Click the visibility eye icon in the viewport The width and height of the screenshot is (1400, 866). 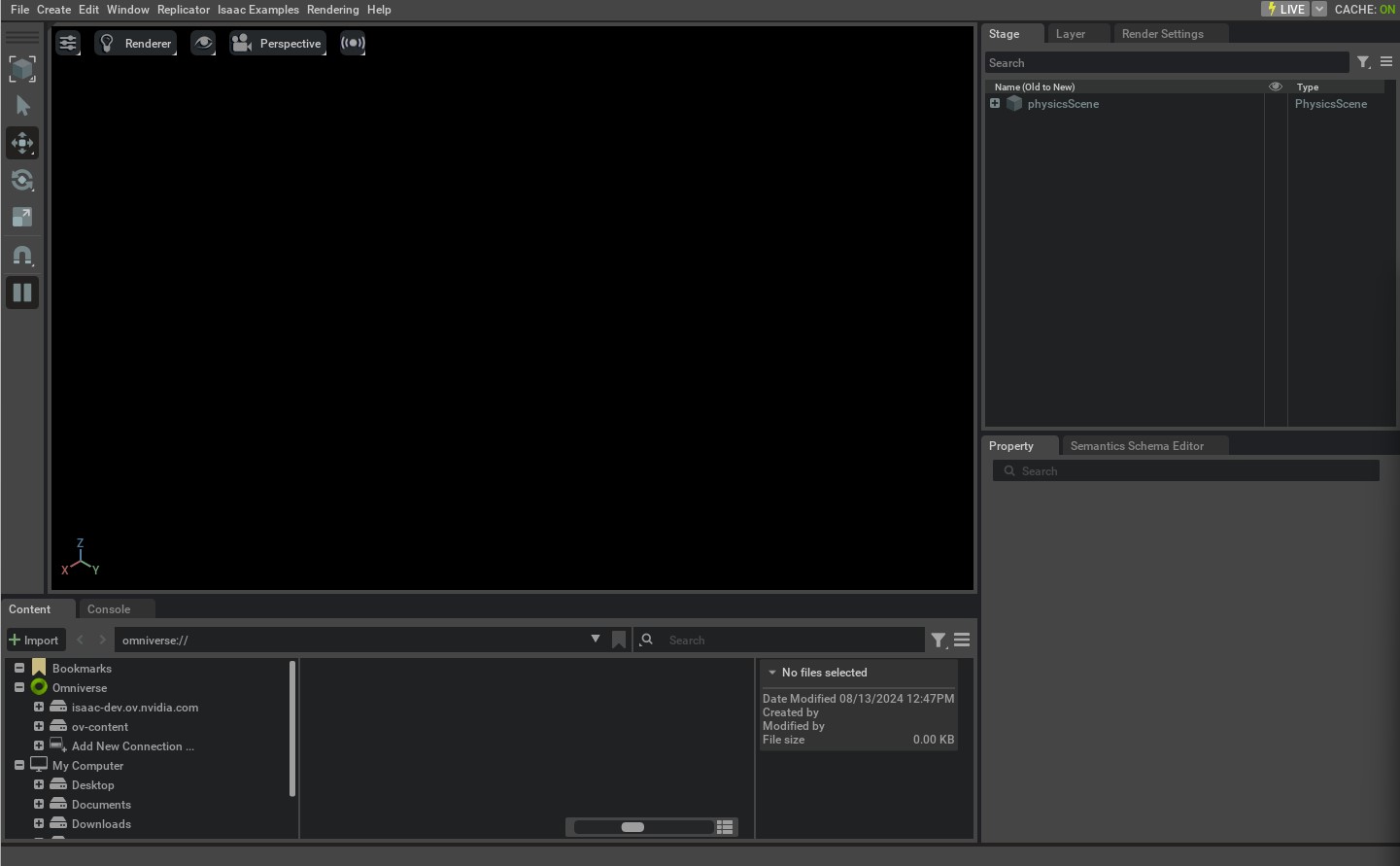click(203, 43)
